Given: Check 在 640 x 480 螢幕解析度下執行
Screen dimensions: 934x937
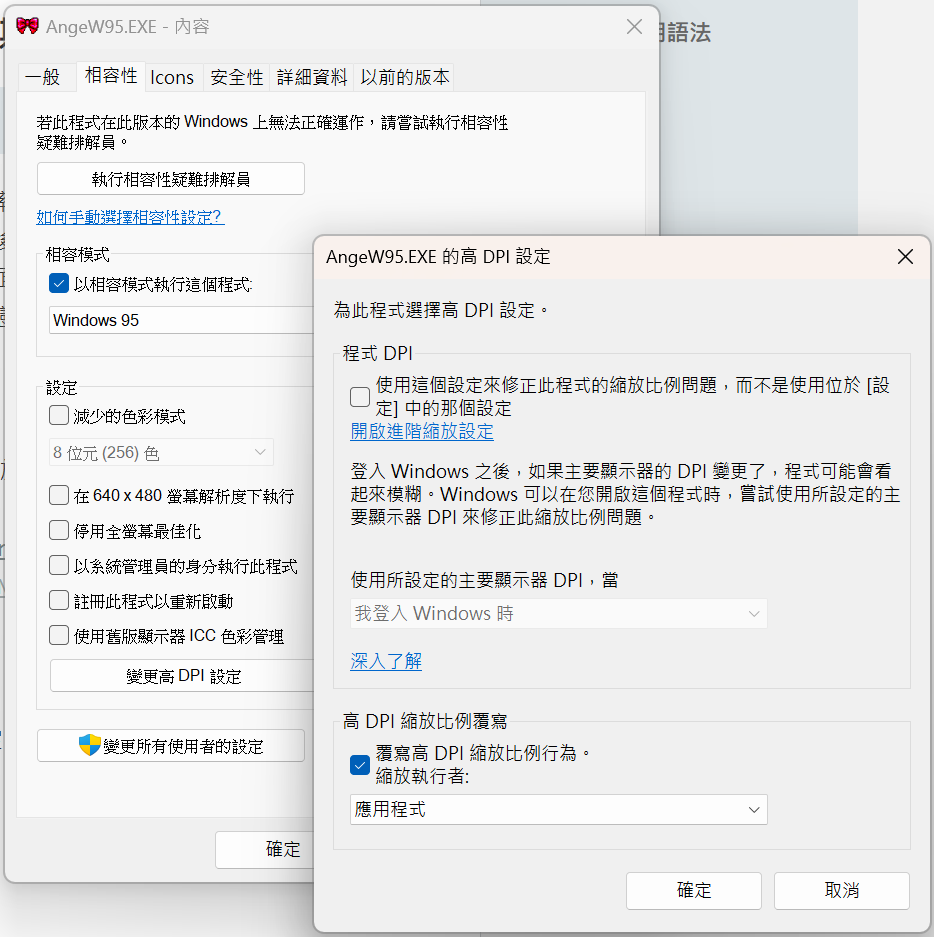Looking at the screenshot, I should [59, 495].
